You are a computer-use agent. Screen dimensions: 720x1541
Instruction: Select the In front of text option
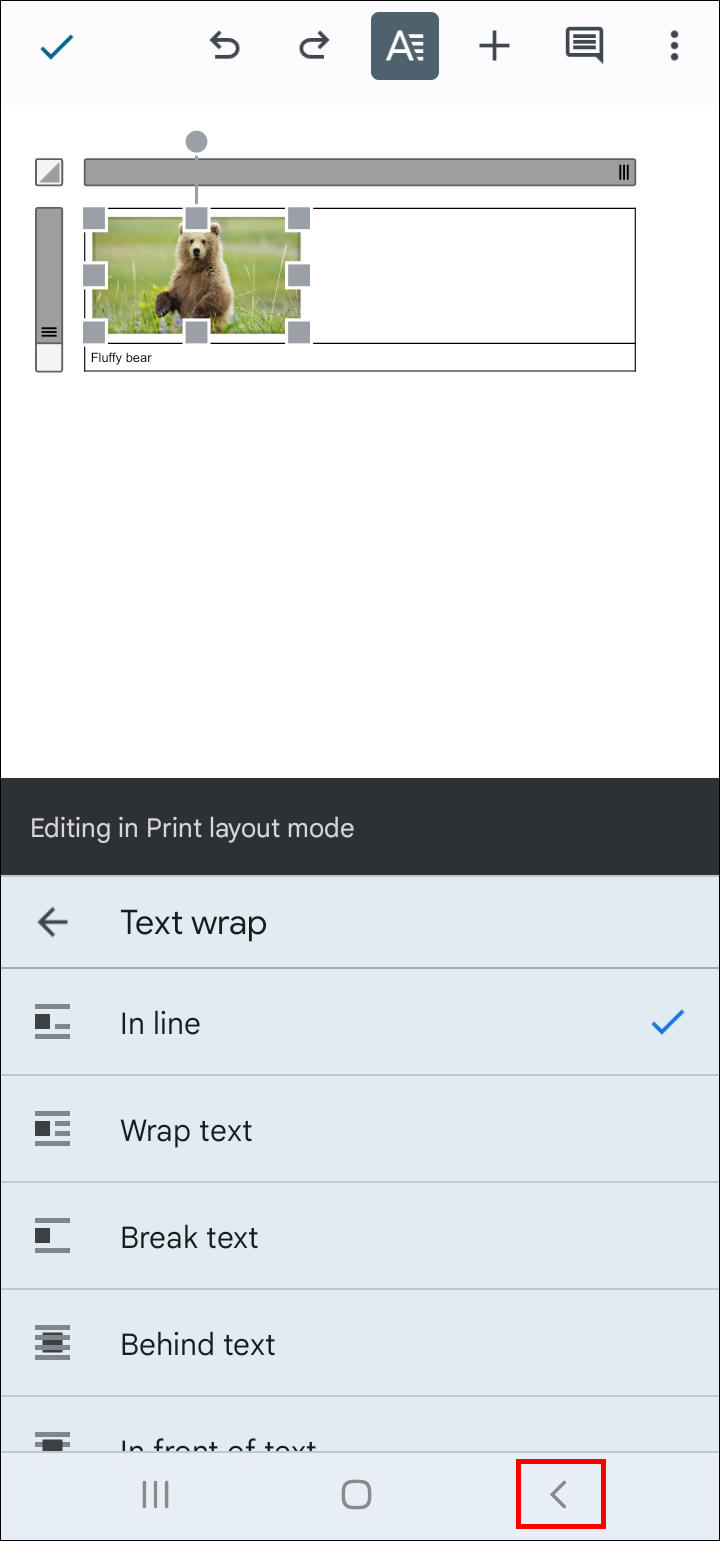coord(360,1440)
